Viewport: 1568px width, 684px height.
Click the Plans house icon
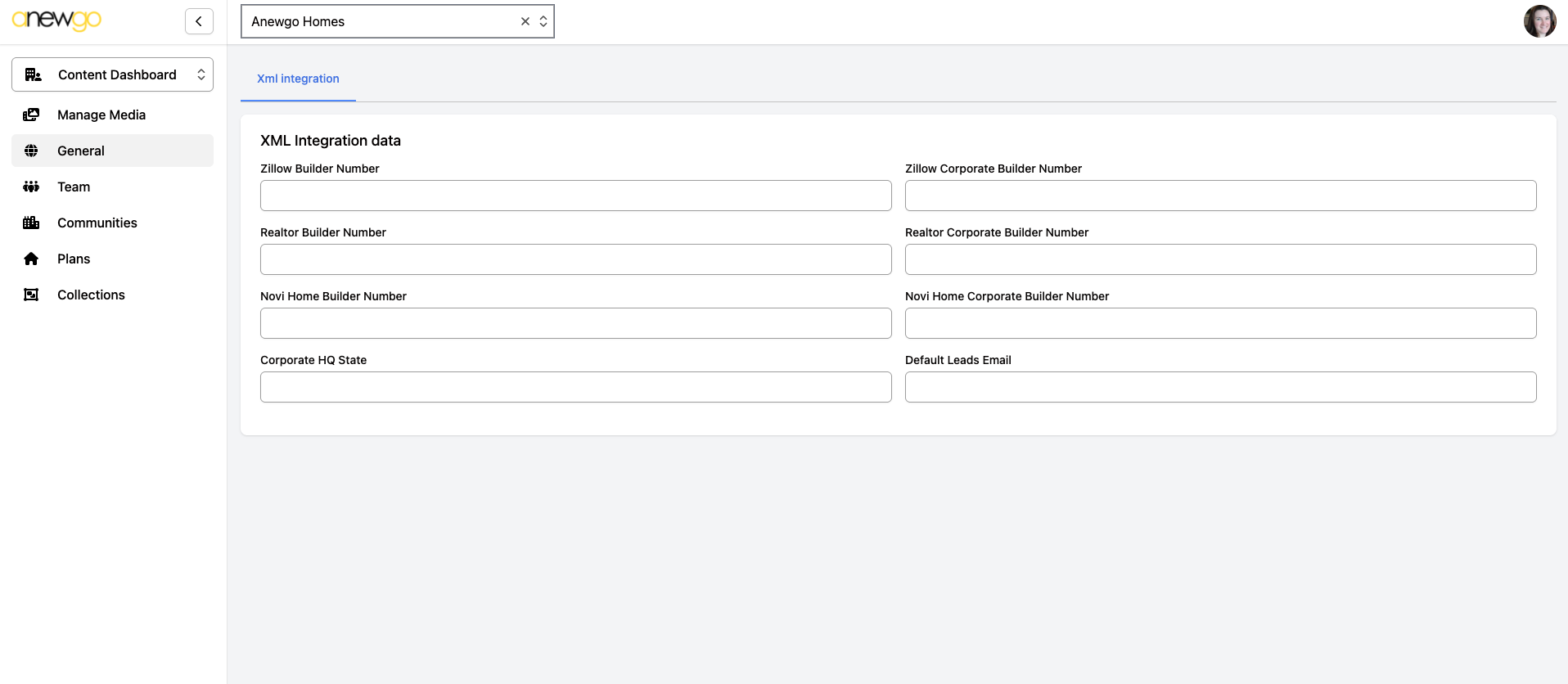[31, 259]
